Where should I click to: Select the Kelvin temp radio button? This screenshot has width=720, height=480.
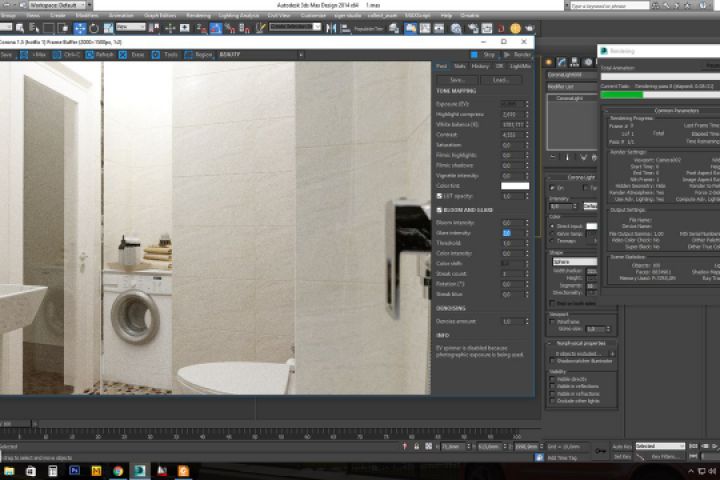click(x=552, y=234)
